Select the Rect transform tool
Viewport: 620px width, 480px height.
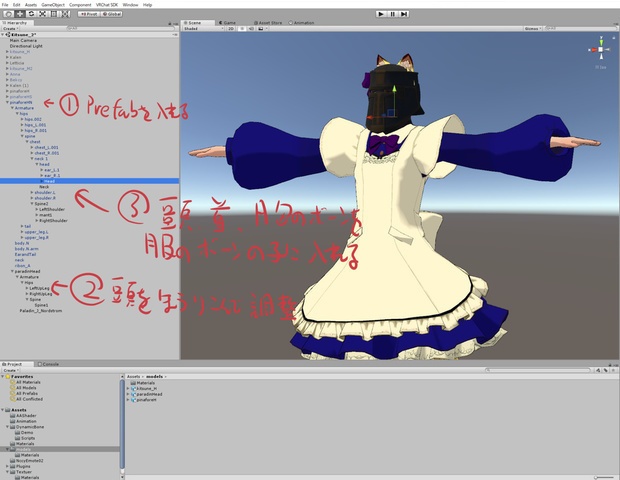54,14
